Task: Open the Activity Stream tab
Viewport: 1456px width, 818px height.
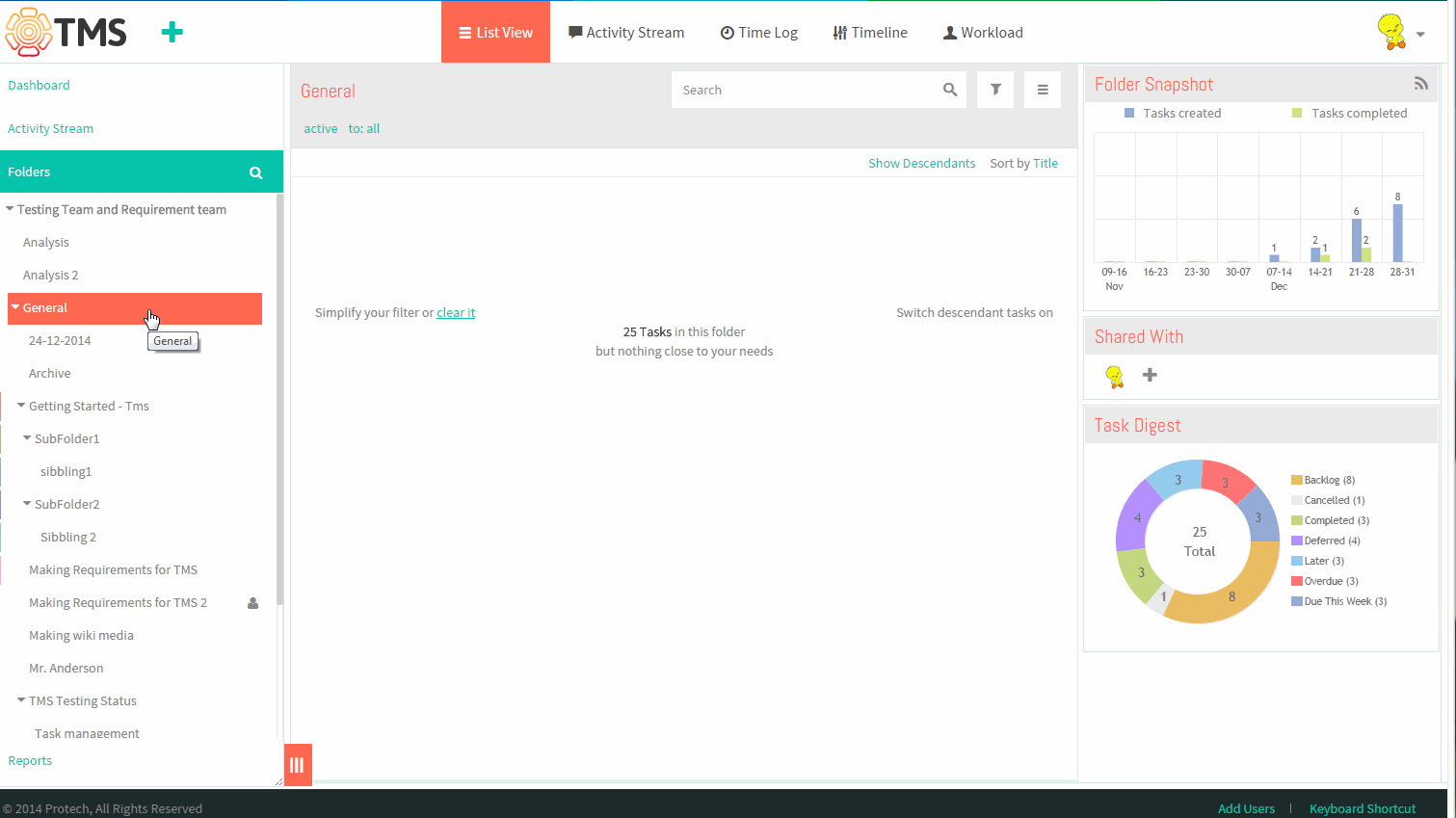Action: pos(626,32)
